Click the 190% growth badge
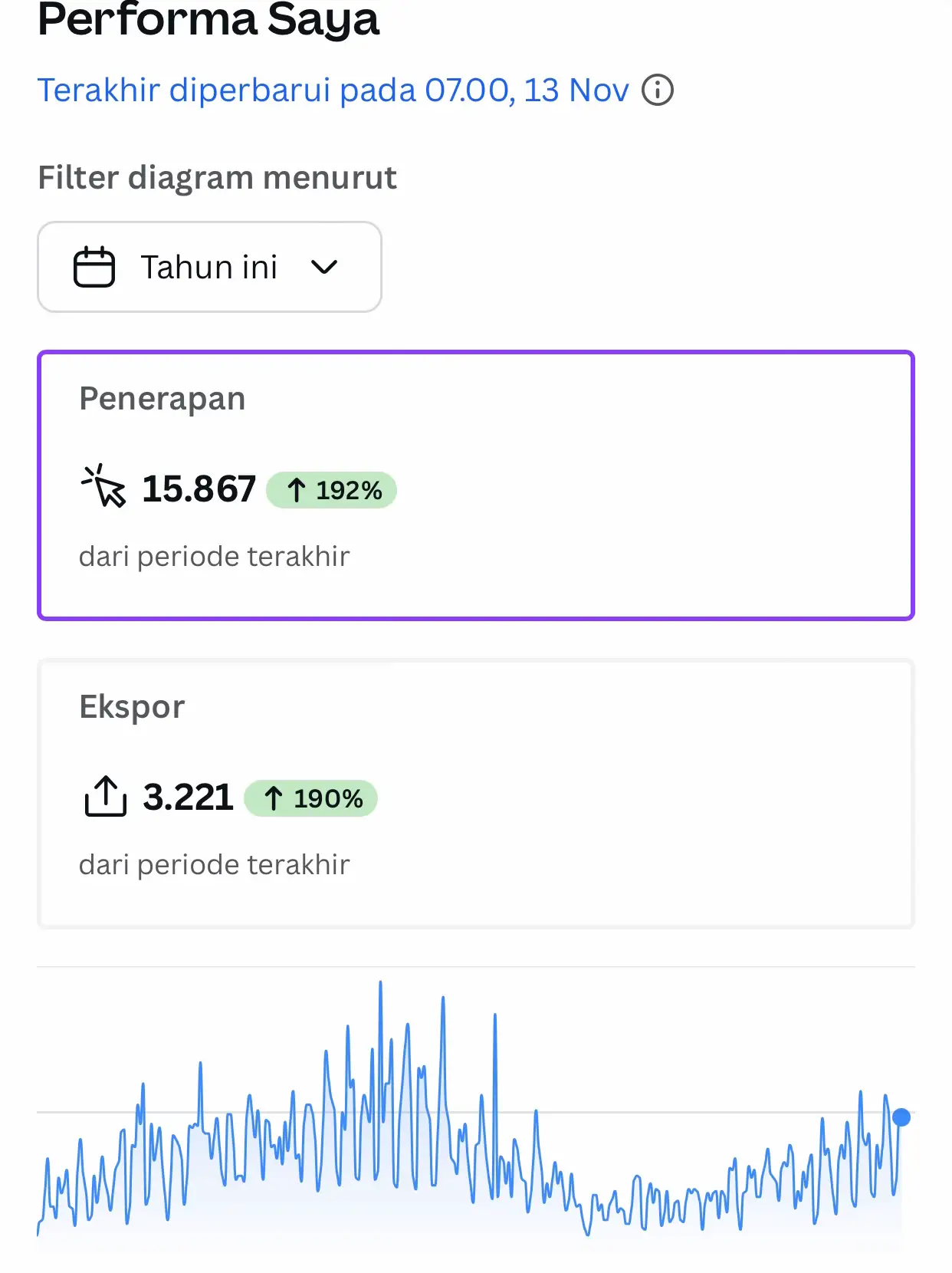Image resolution: width=952 pixels, height=1273 pixels. pyautogui.click(x=311, y=798)
